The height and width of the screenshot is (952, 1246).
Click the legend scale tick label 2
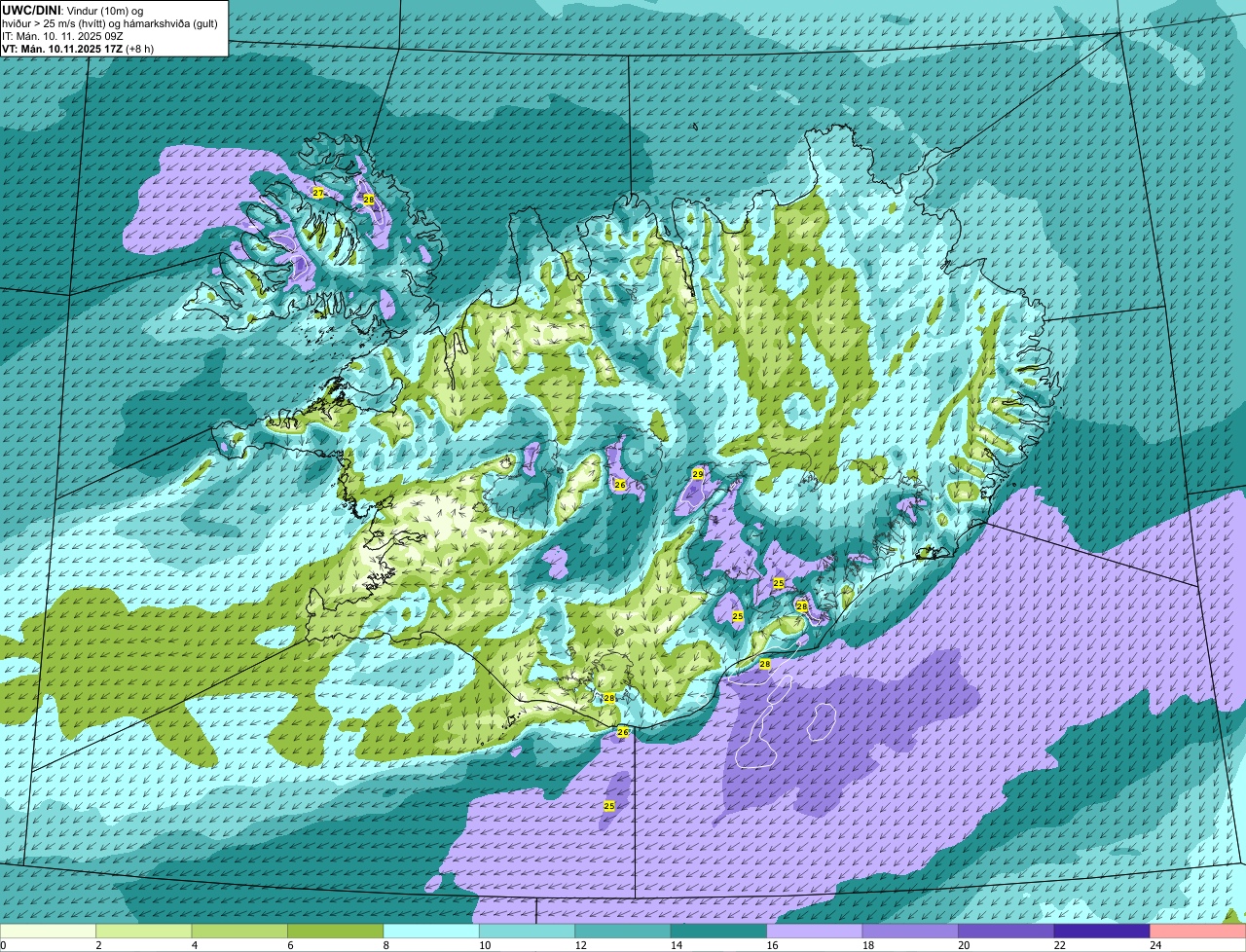coord(98,945)
